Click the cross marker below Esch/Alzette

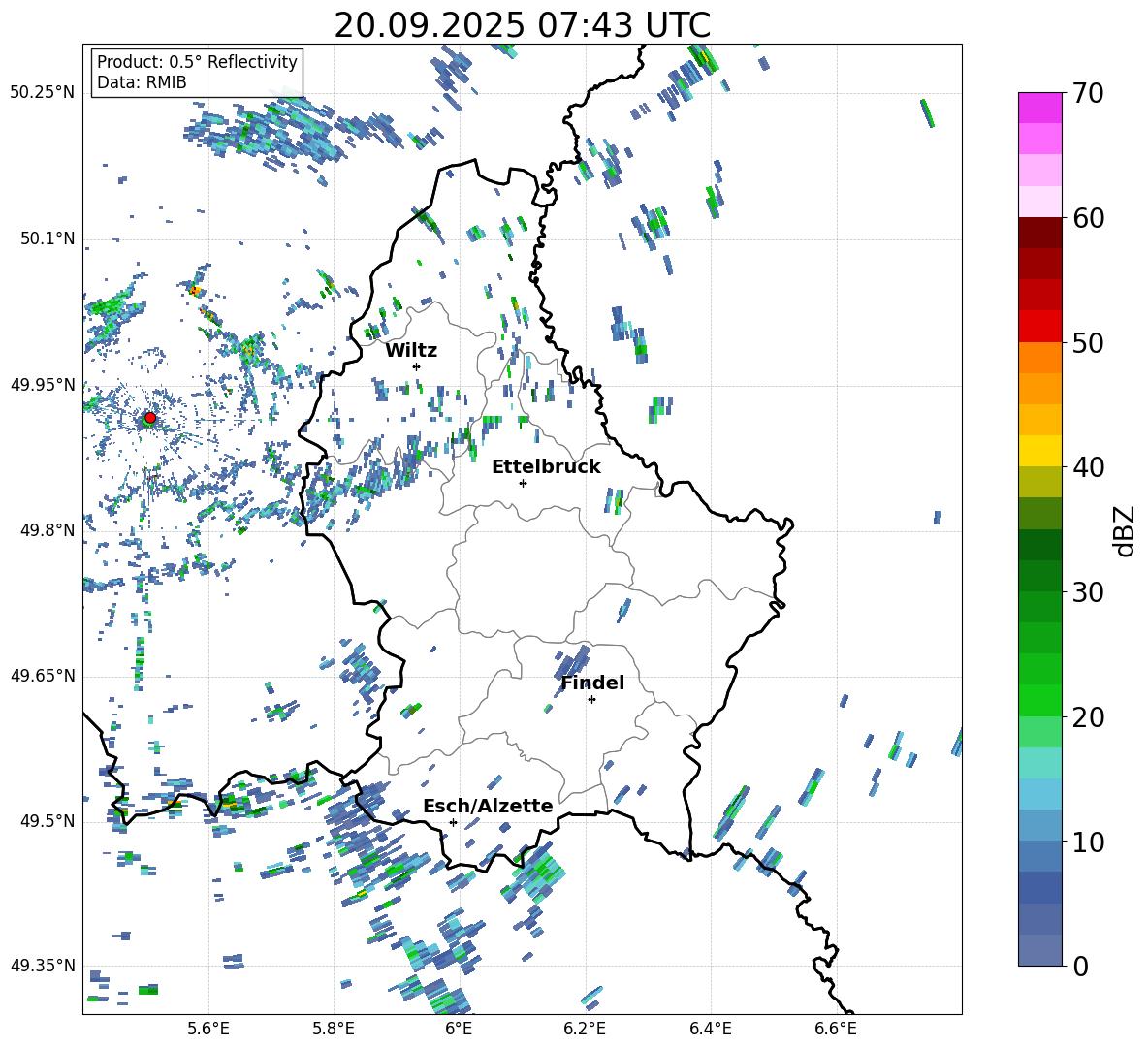[453, 822]
